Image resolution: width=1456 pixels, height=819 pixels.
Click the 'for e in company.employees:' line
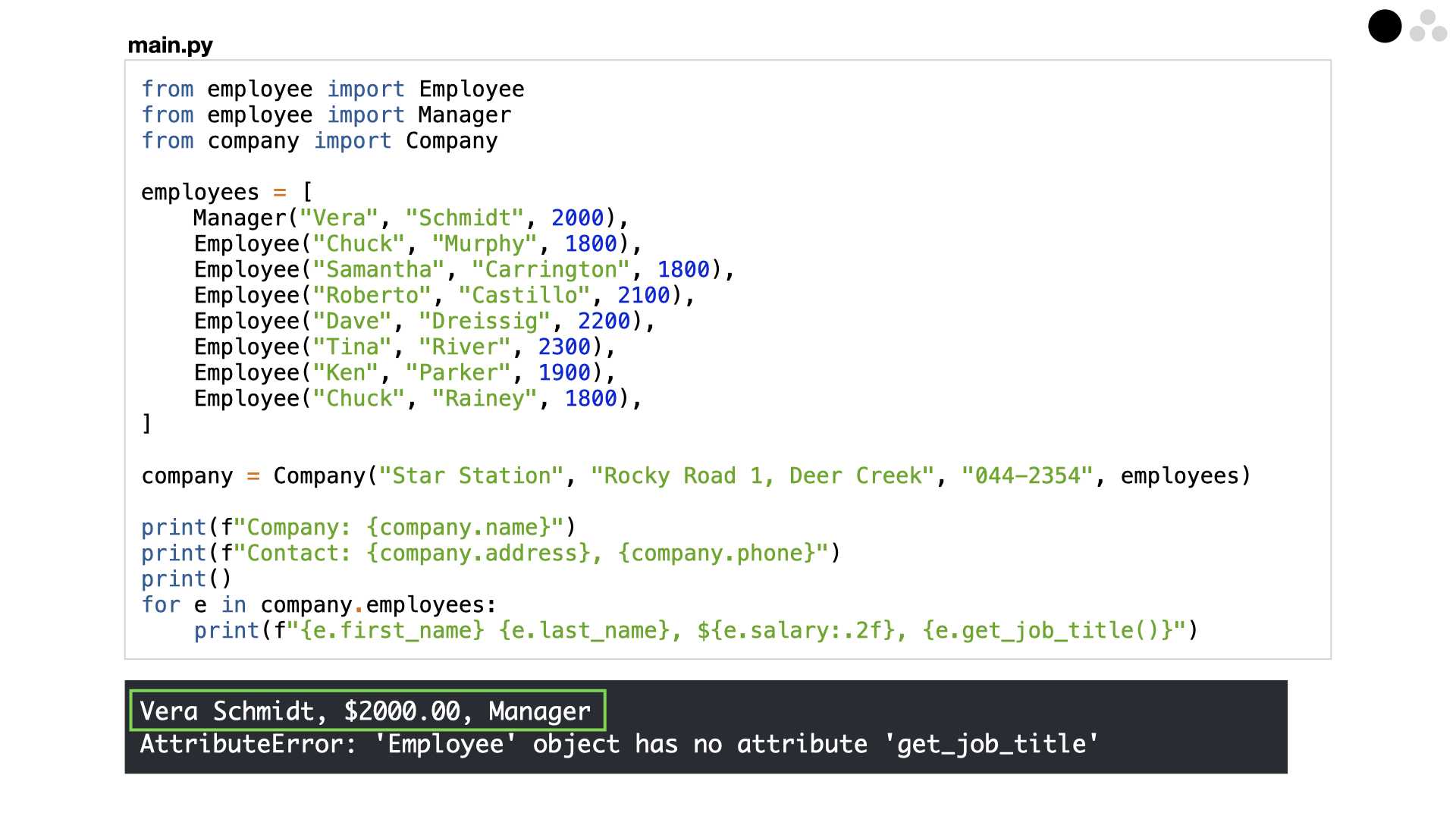click(319, 605)
